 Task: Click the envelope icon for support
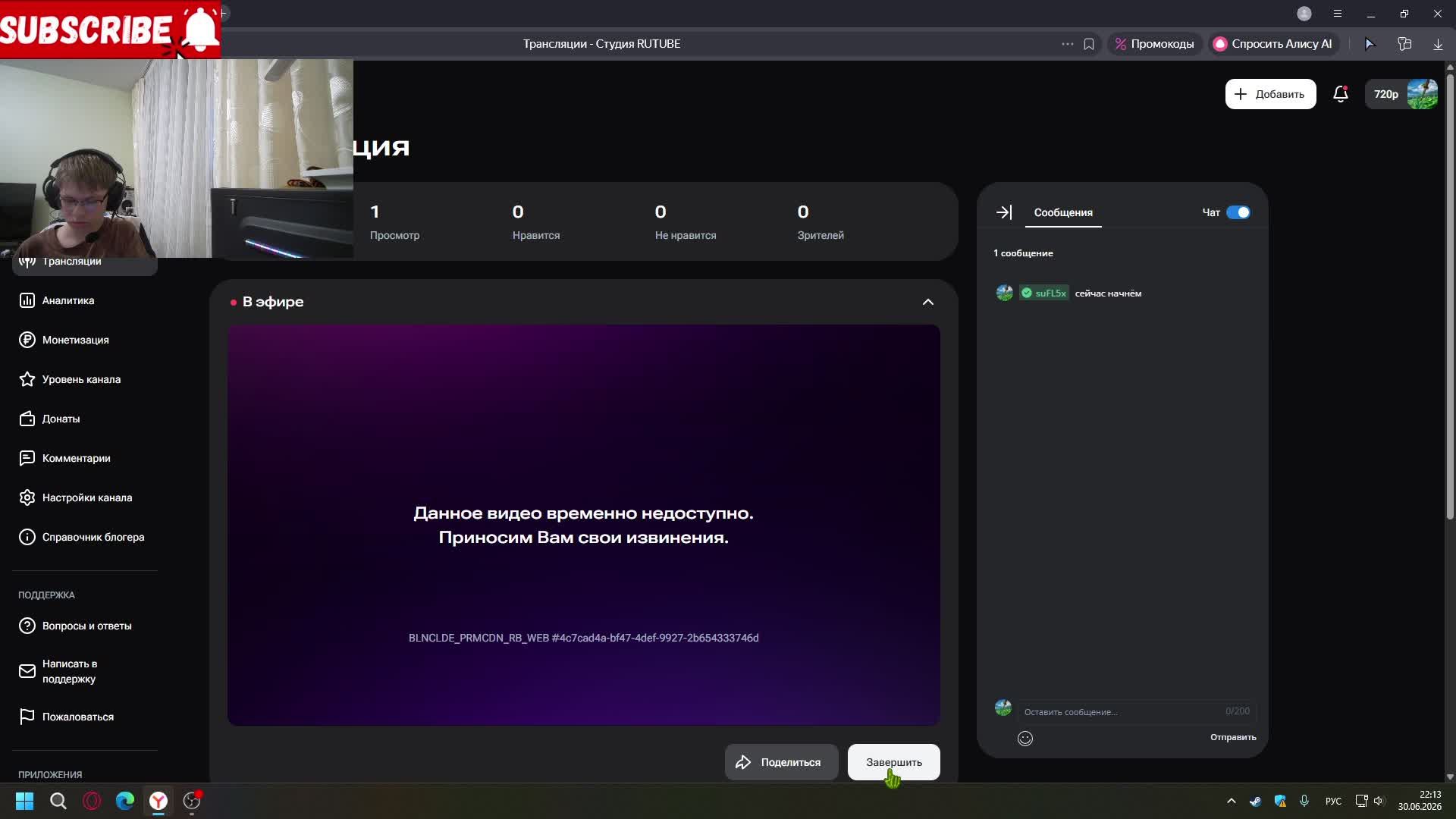tap(27, 671)
